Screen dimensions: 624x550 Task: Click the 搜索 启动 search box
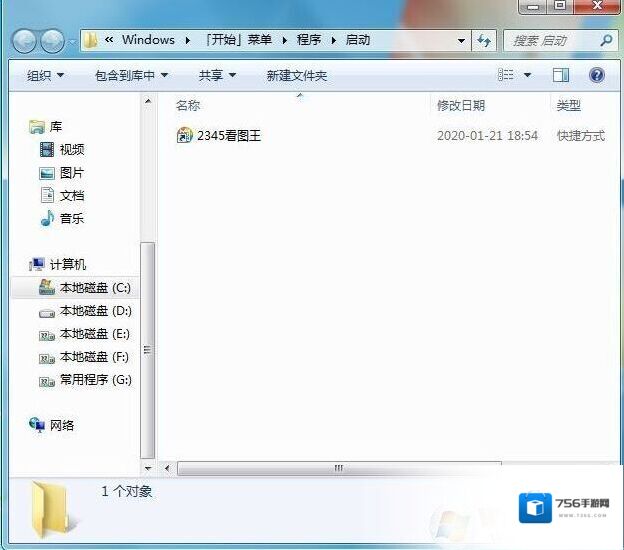(553, 41)
